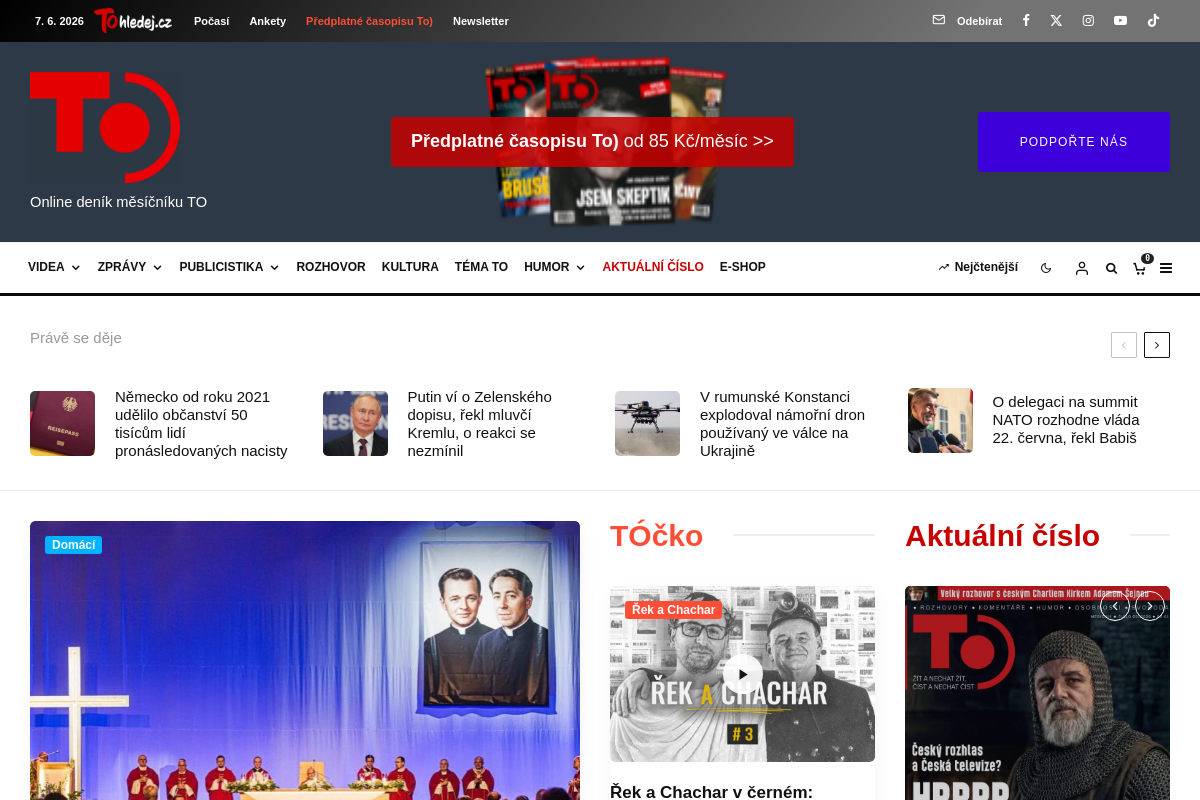Open the X (Twitter) profile icon
This screenshot has width=1200, height=800.
[x=1056, y=20]
